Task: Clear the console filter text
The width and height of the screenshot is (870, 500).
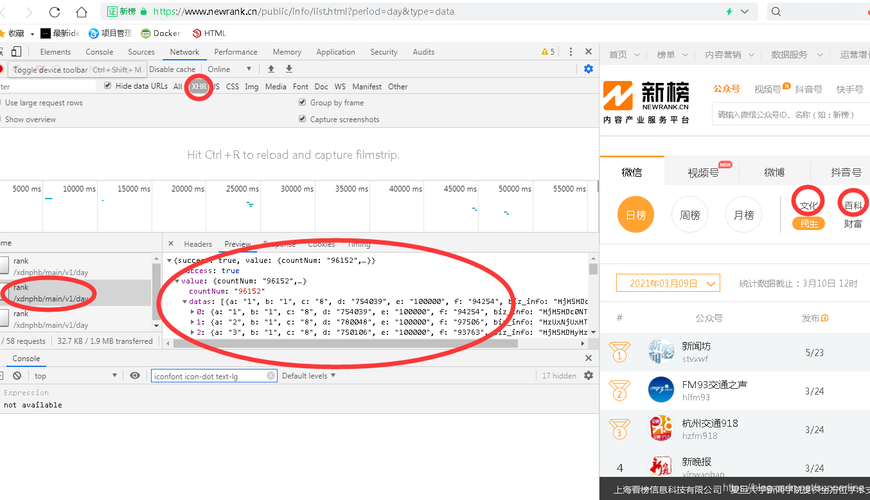Action: click(x=271, y=376)
